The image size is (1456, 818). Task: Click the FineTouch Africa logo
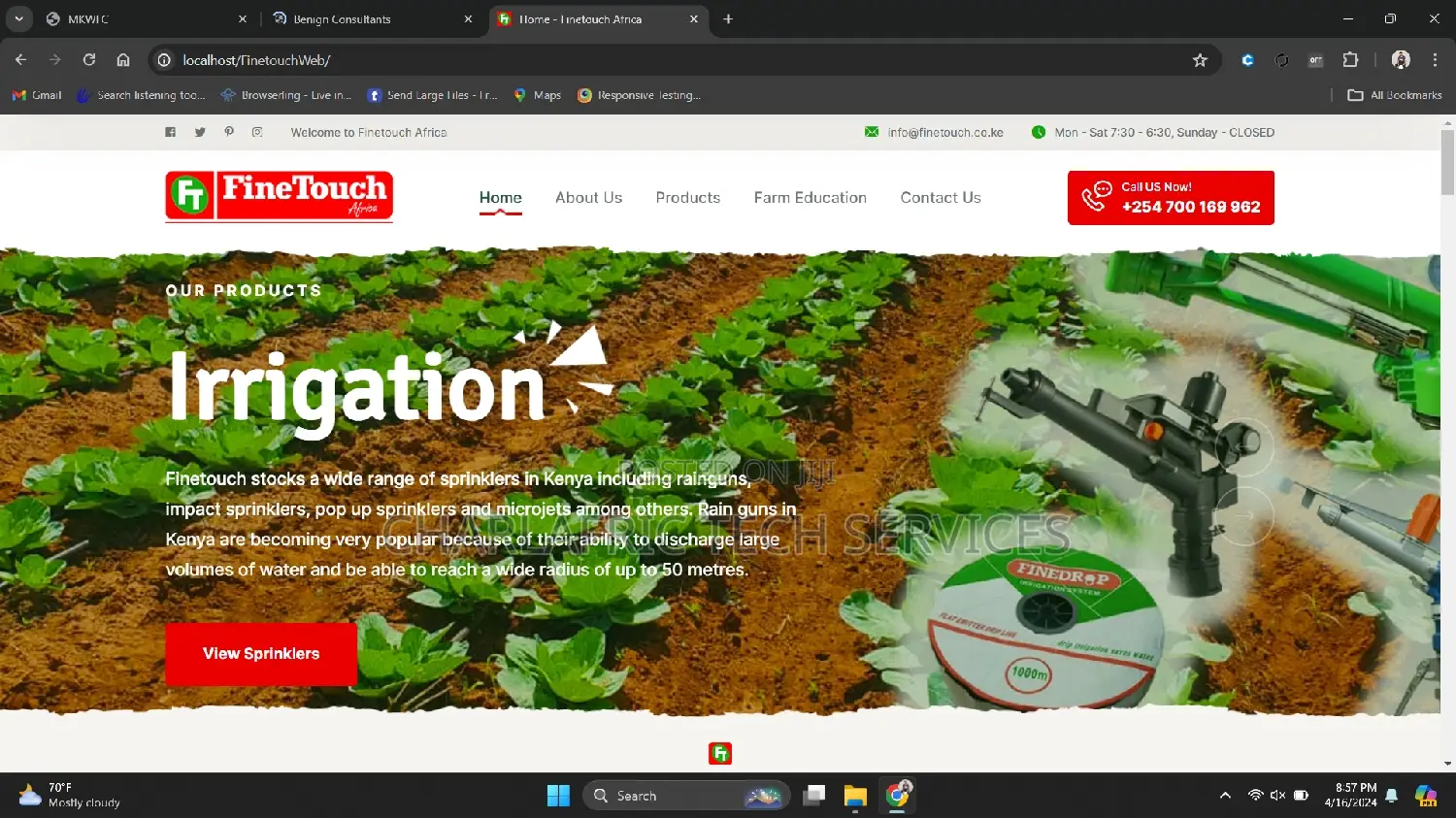[x=280, y=196]
